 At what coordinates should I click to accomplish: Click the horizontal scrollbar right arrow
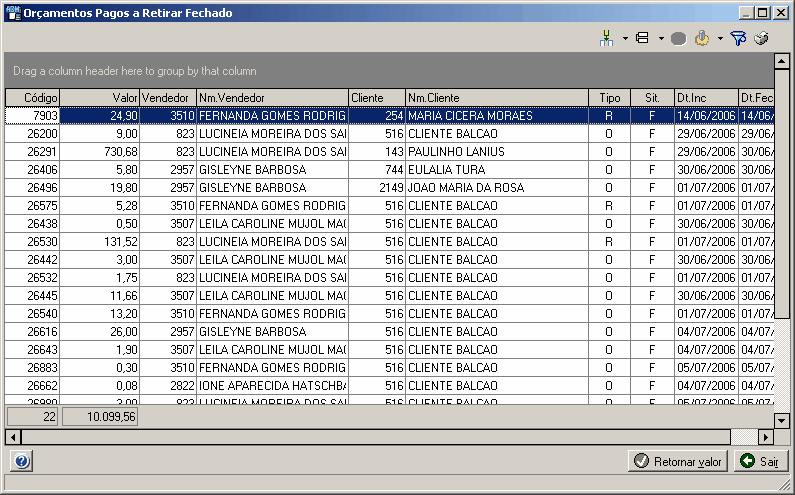pos(766,437)
